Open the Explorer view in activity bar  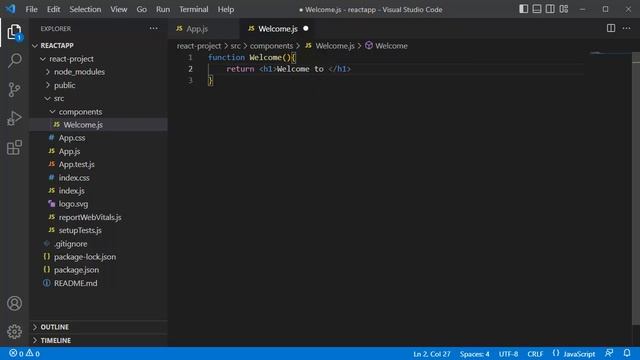(x=14, y=32)
